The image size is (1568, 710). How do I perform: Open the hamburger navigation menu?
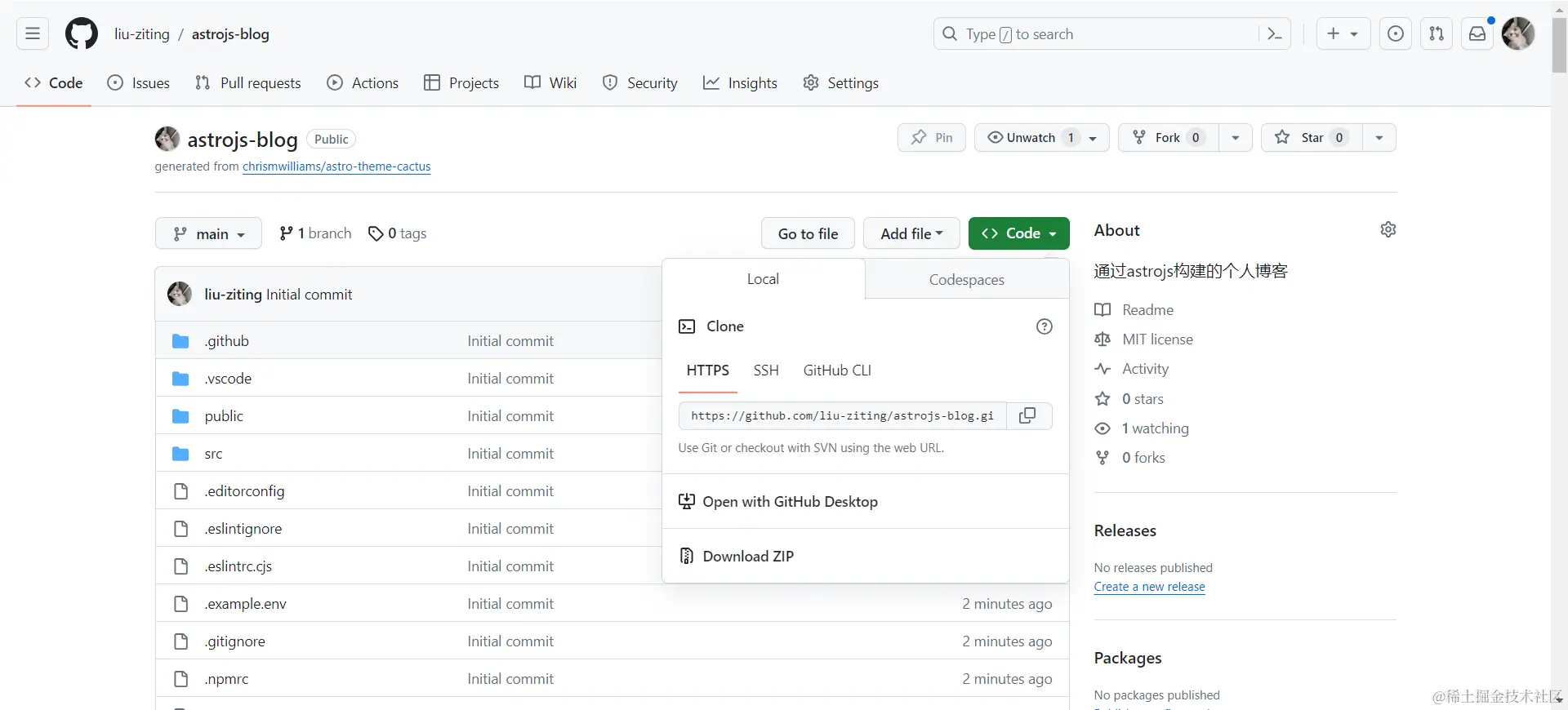pos(33,33)
